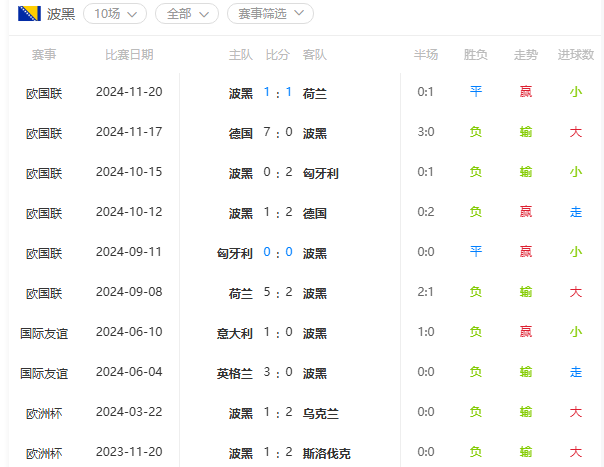604x467 pixels.
Task: Click 欧洲杯 label on 2023-11-20 row
Action: pos(44,453)
